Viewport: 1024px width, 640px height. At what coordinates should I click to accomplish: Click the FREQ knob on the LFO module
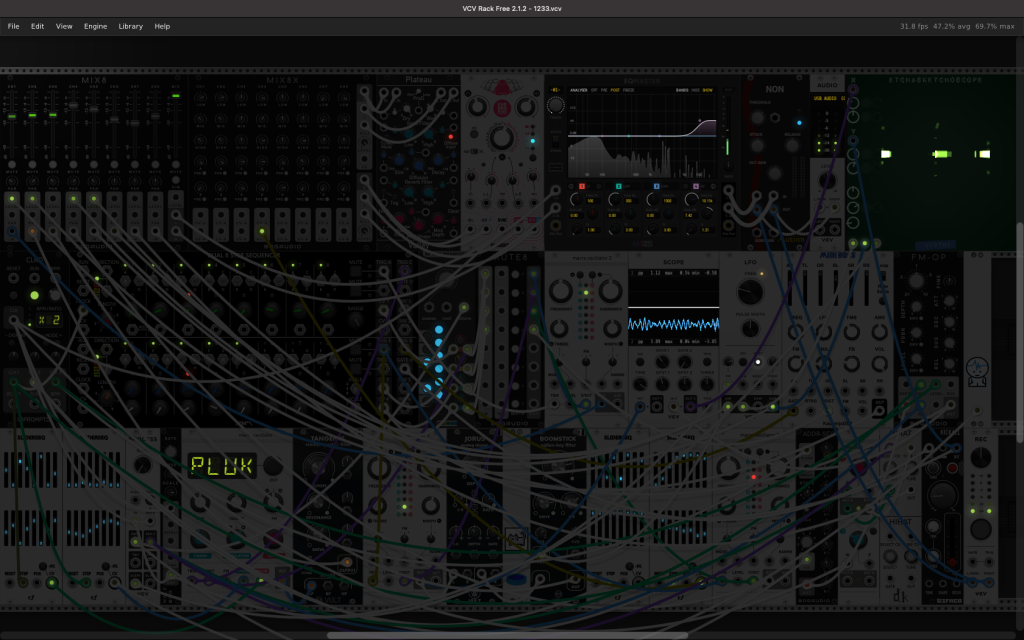(x=750, y=292)
